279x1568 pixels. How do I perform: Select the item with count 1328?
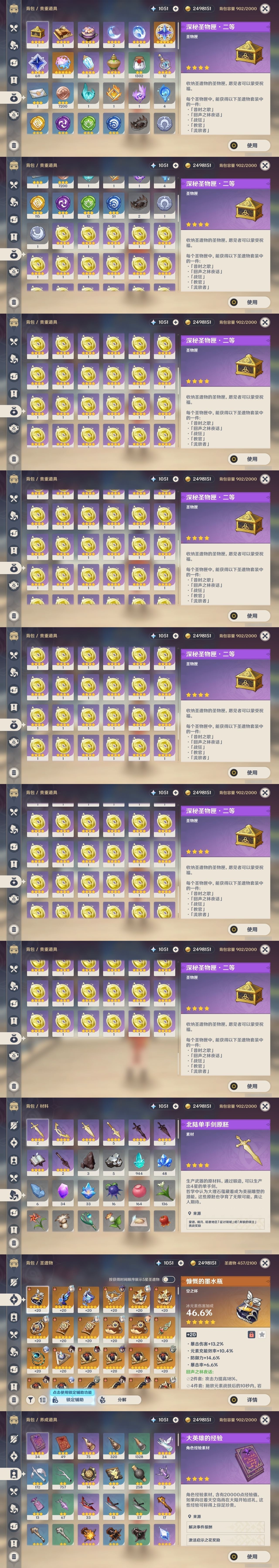pos(139,1446)
